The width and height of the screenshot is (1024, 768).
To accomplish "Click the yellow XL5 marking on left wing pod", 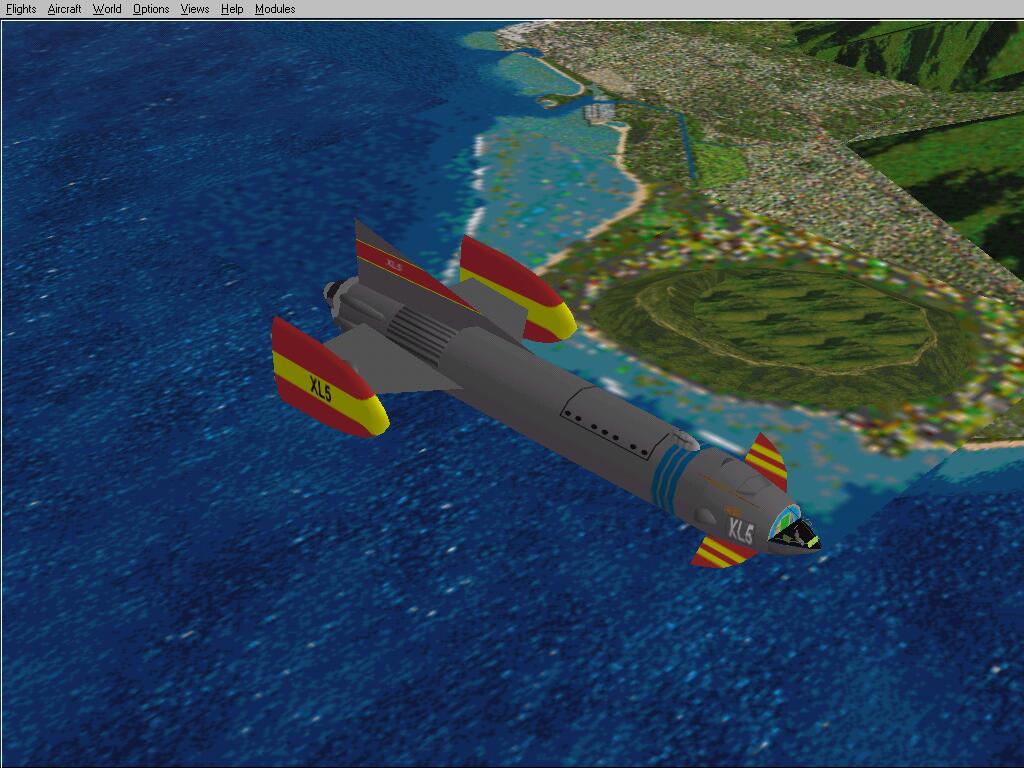I will [321, 389].
